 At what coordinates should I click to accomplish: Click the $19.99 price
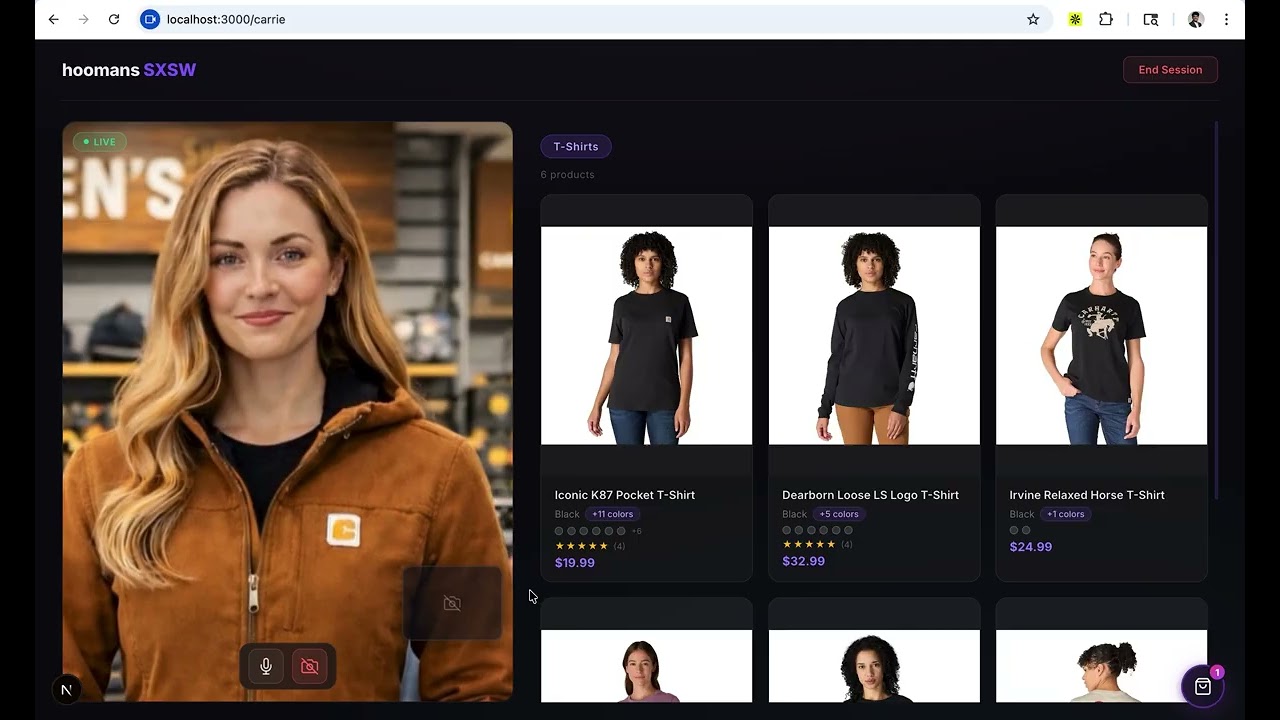coord(575,563)
